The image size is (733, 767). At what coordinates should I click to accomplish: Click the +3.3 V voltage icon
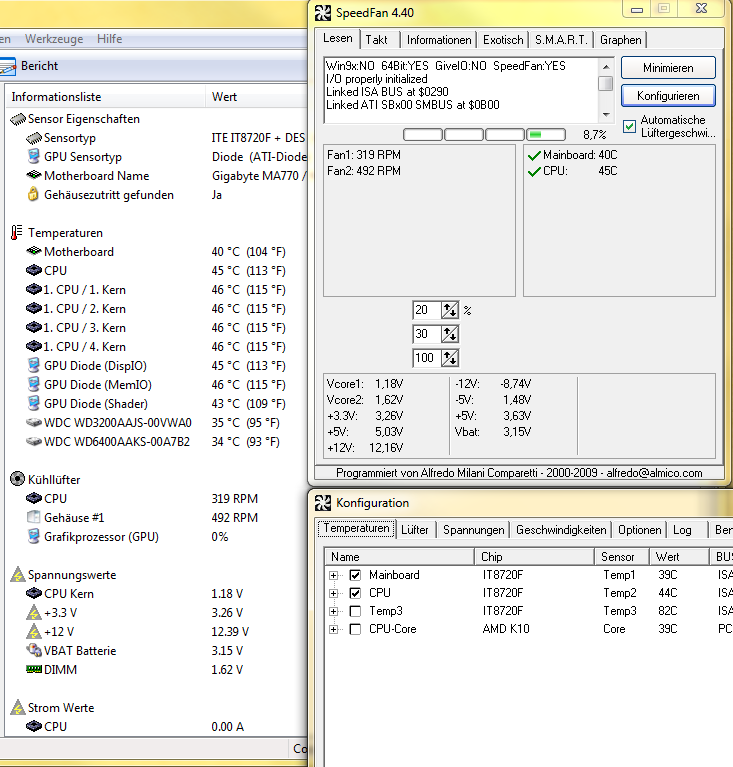34,612
